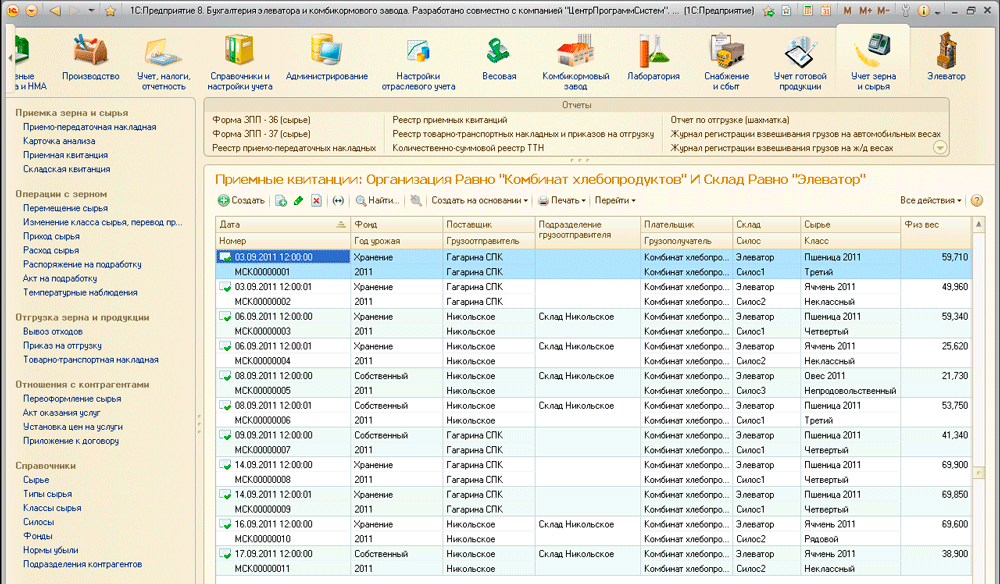Open the Форма ЗПП - 36 (сырье) report
The height and width of the screenshot is (584, 1000).
pyautogui.click(x=261, y=120)
